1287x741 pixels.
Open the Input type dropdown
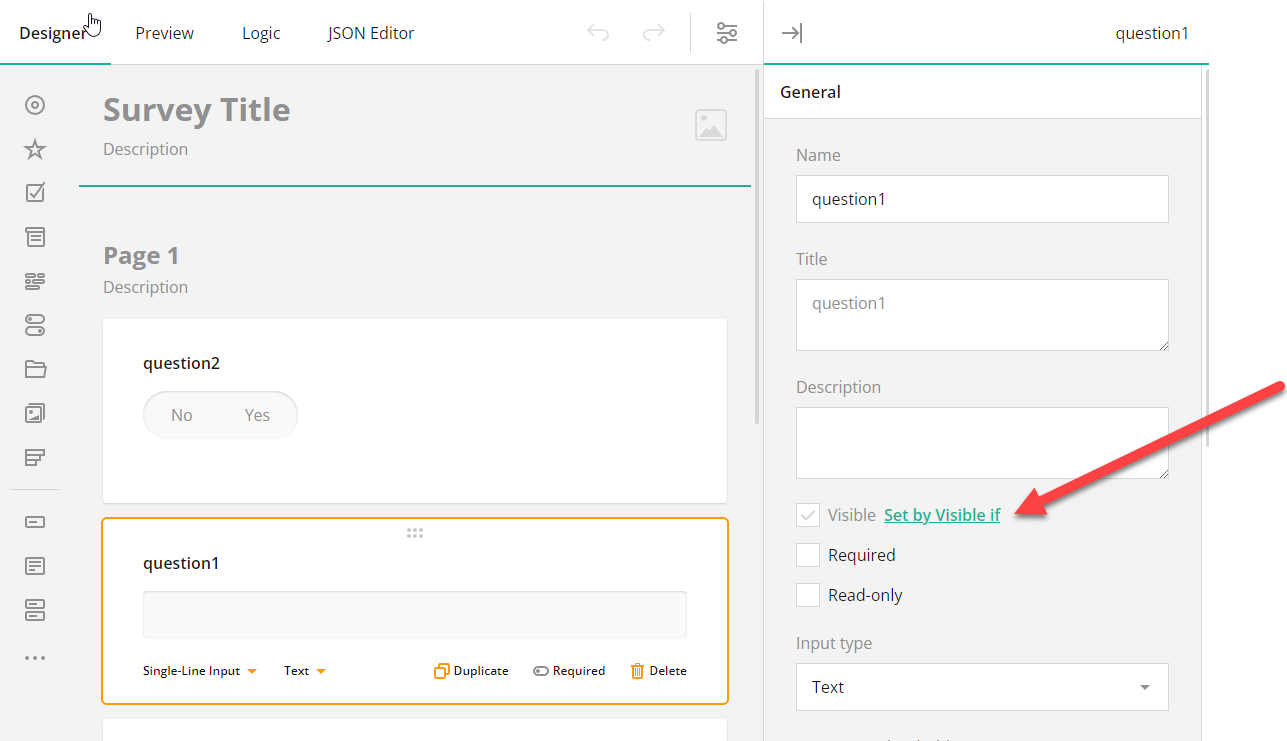[981, 687]
